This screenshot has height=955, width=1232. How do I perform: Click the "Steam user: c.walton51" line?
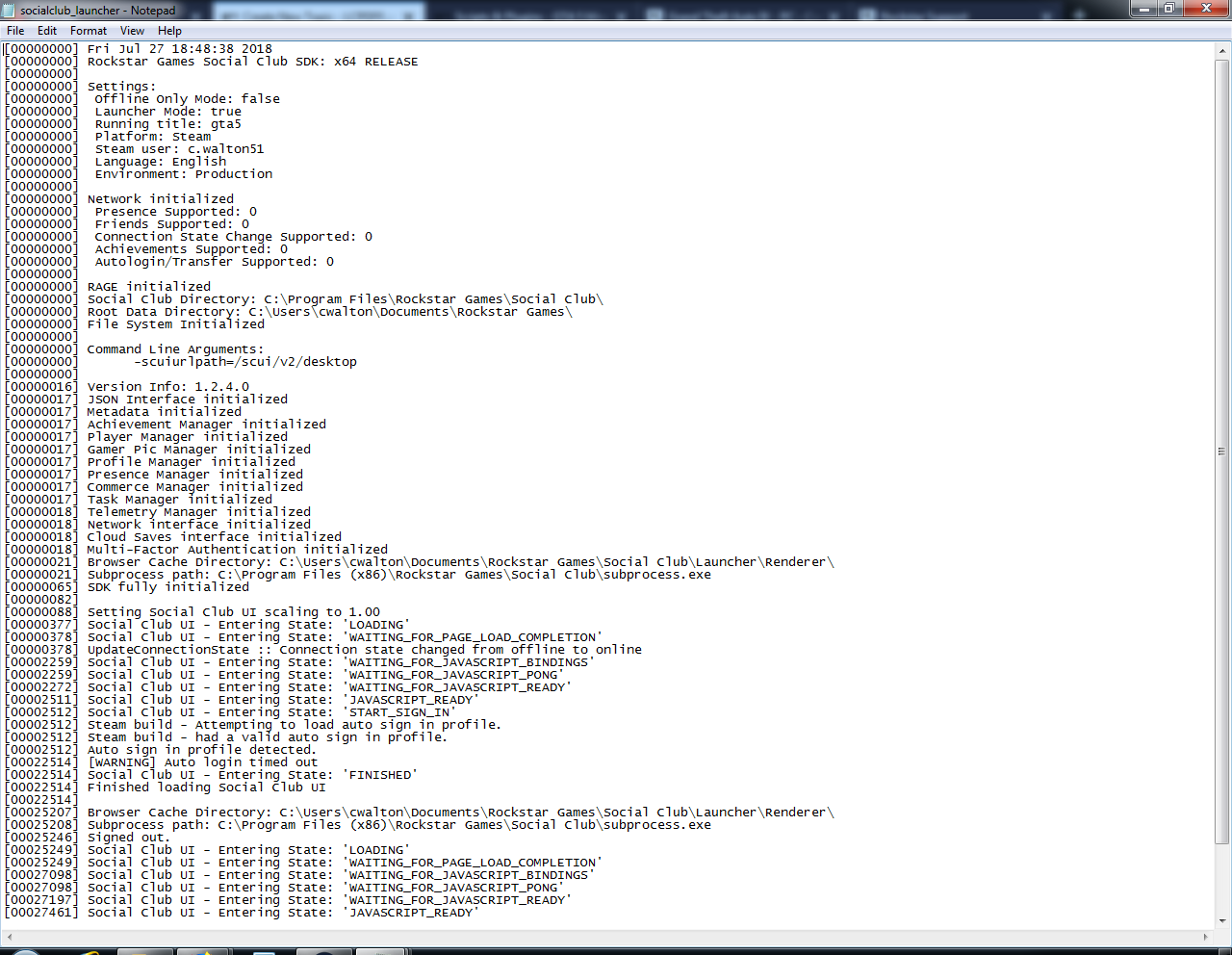pos(180,149)
